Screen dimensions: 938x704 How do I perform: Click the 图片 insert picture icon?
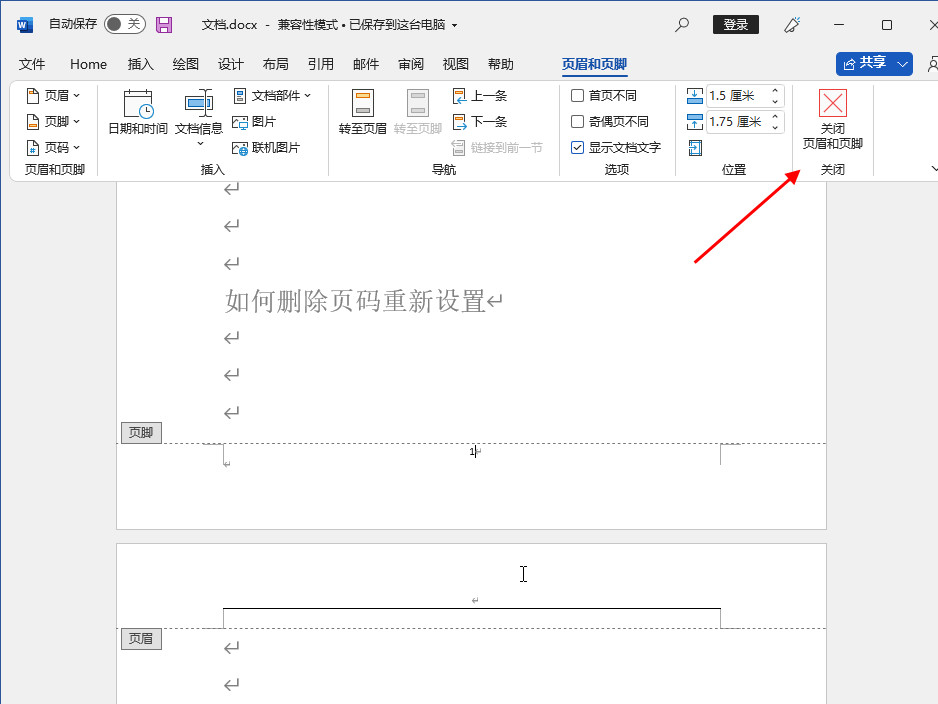pos(240,122)
